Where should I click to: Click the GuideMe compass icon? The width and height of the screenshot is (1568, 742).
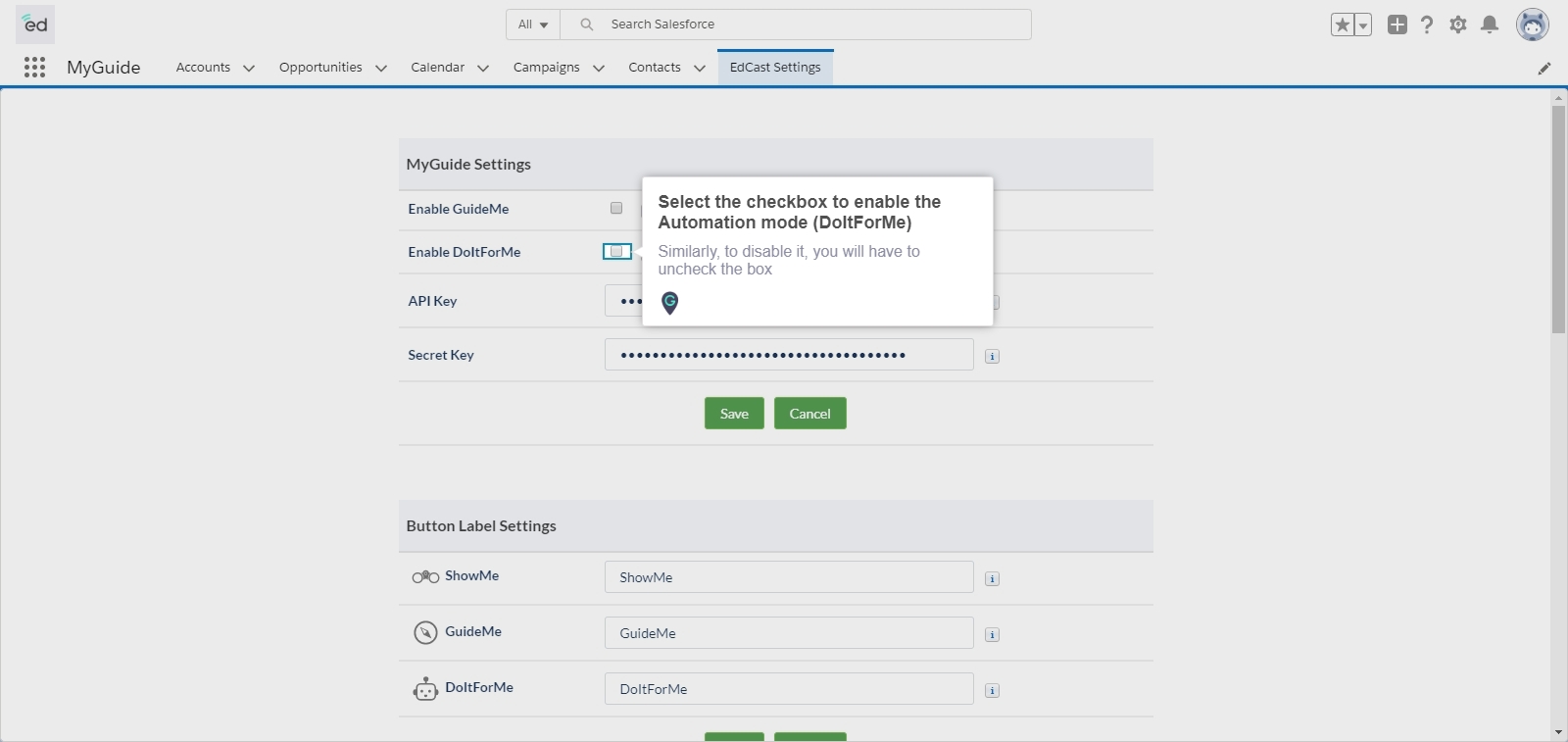point(425,632)
